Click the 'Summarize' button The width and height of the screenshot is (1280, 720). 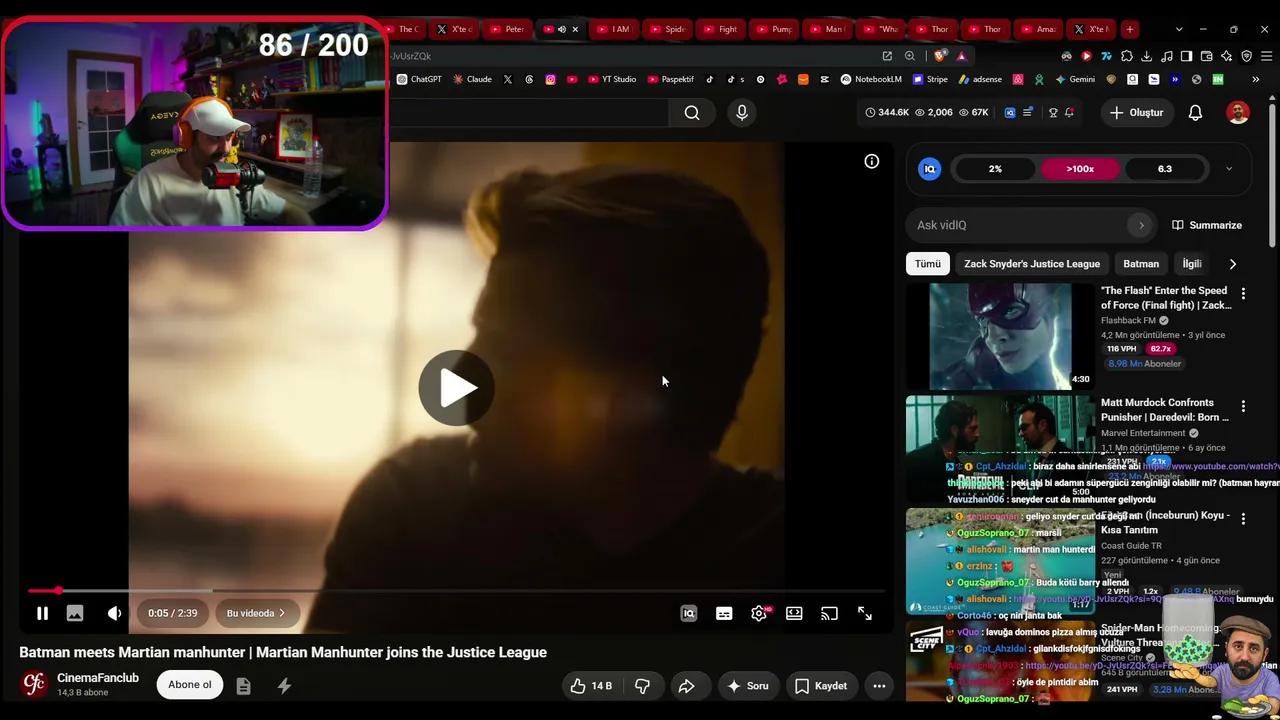1207,225
